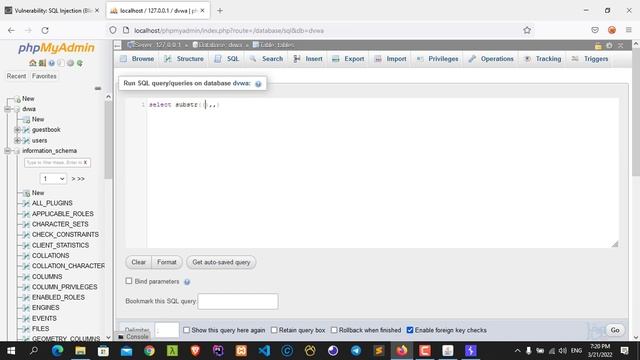Click the log out icon beside home
This screenshot has height=360, width=640.
(42, 63)
